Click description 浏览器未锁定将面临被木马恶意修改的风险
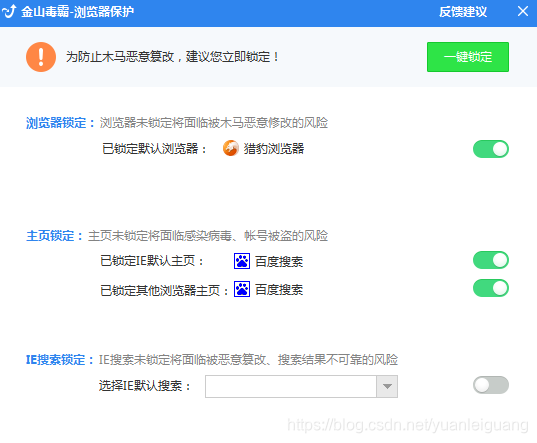This screenshot has width=537, height=443. point(214,123)
